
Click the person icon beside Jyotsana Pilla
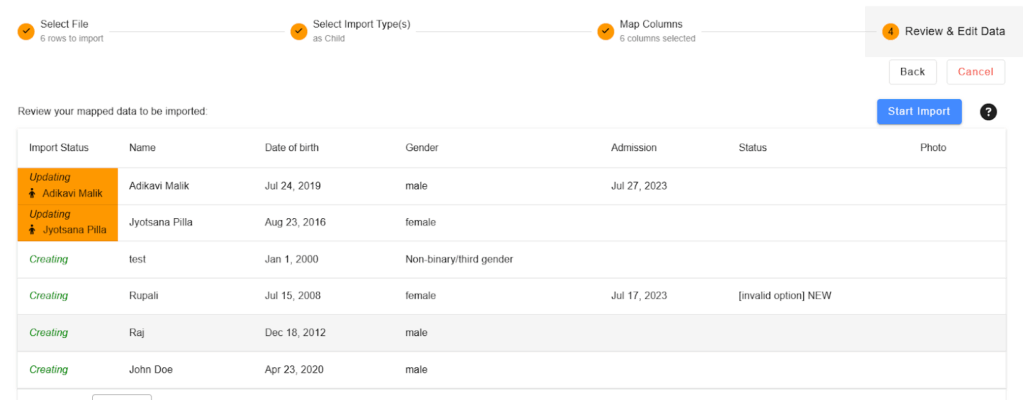[x=33, y=230]
